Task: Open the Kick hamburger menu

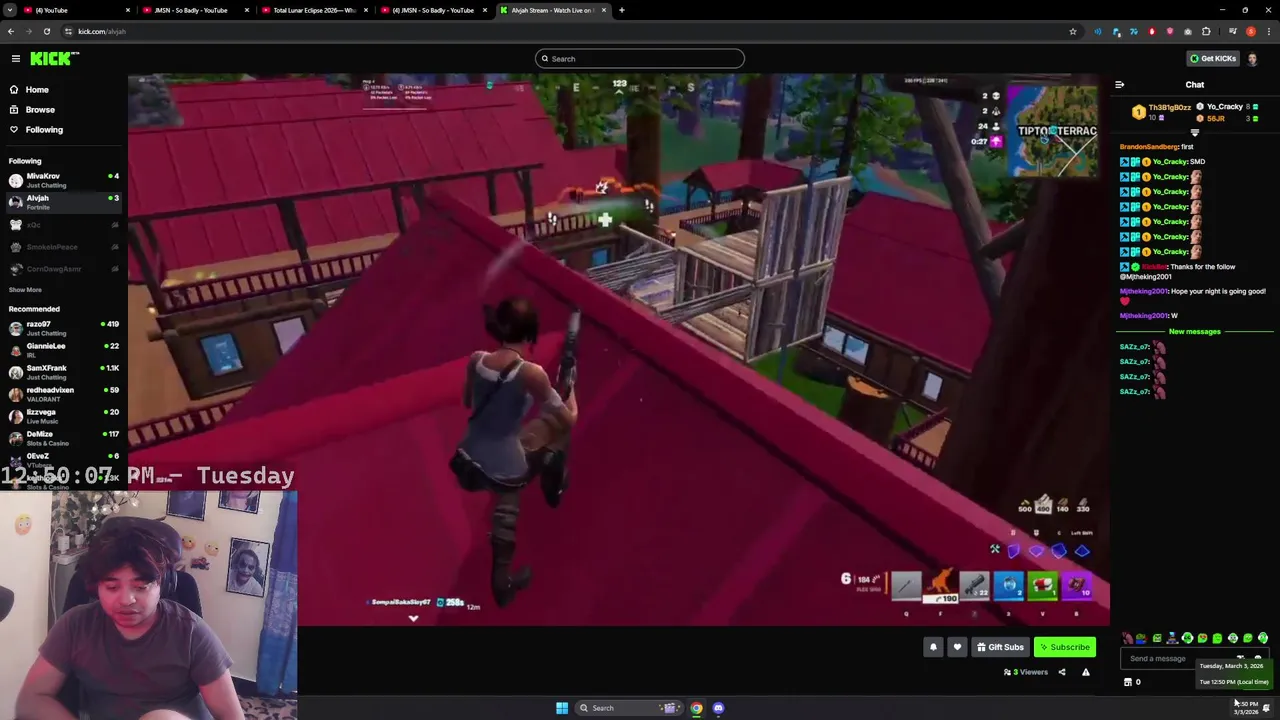Action: (x=16, y=59)
